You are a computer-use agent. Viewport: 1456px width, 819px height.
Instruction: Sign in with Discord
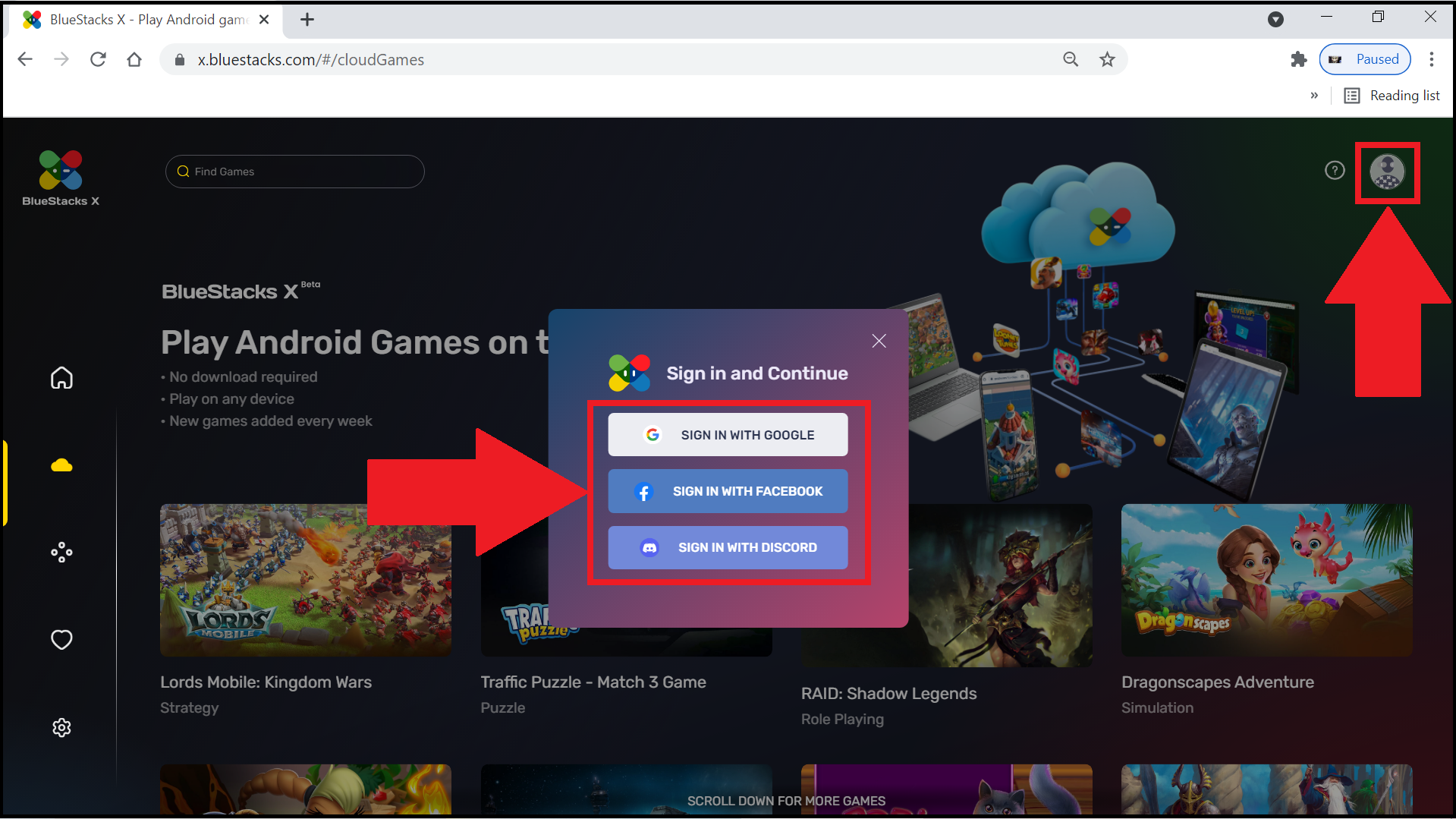[728, 547]
